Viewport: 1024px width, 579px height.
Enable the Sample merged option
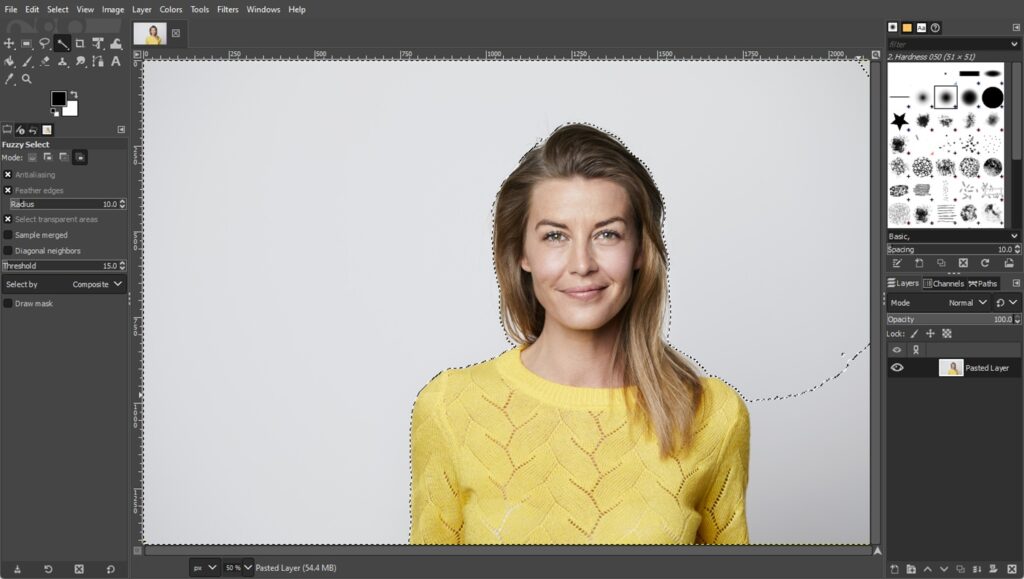pos(8,235)
